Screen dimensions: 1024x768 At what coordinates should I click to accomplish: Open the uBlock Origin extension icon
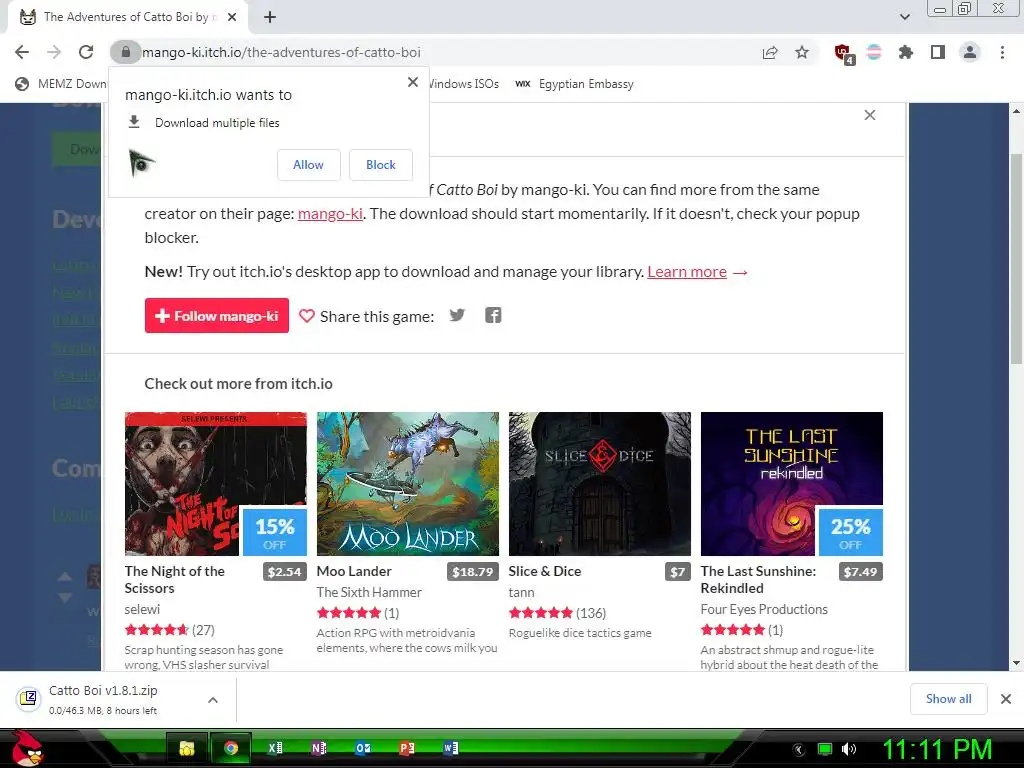click(843, 53)
